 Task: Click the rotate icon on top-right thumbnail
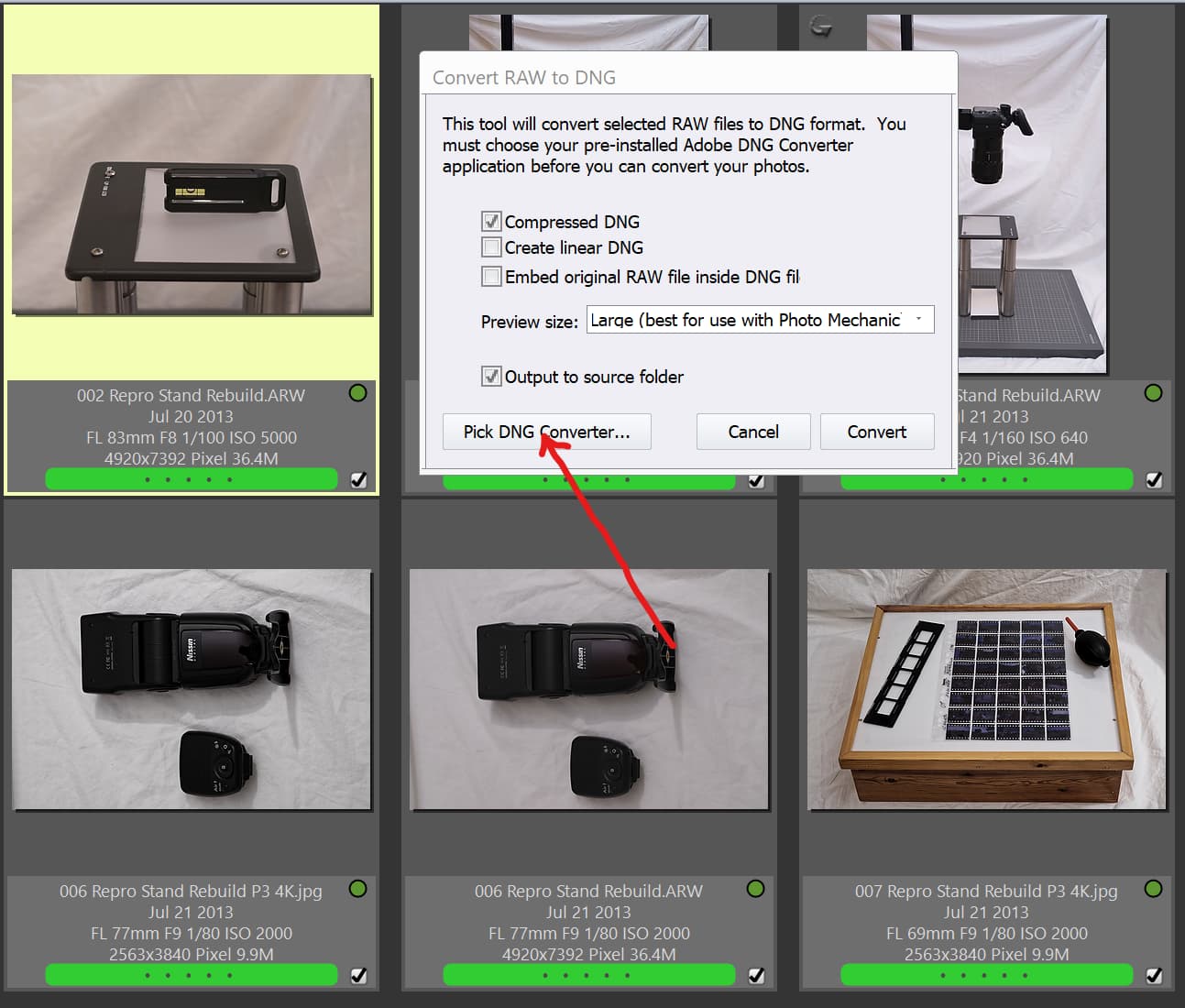821,27
